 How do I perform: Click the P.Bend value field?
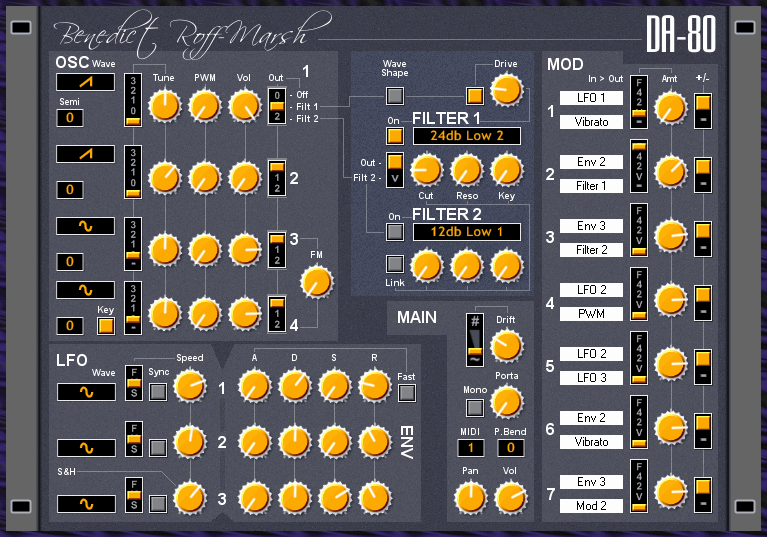[x=509, y=448]
